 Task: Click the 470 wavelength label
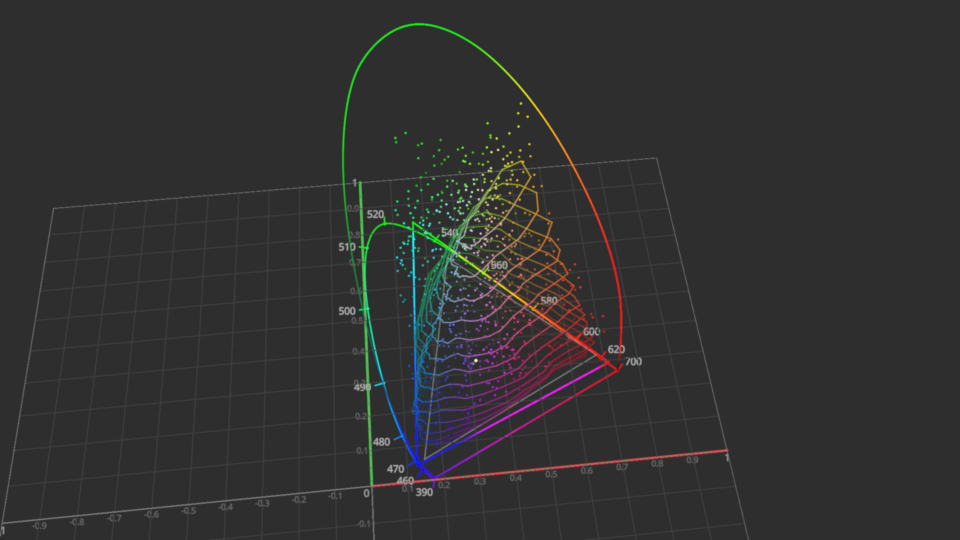[x=395, y=469]
